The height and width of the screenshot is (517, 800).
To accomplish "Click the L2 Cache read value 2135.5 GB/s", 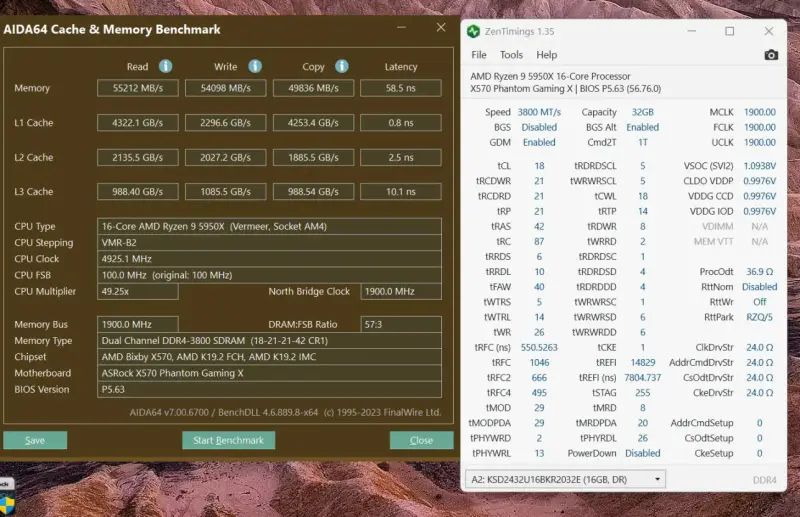I will [138, 157].
